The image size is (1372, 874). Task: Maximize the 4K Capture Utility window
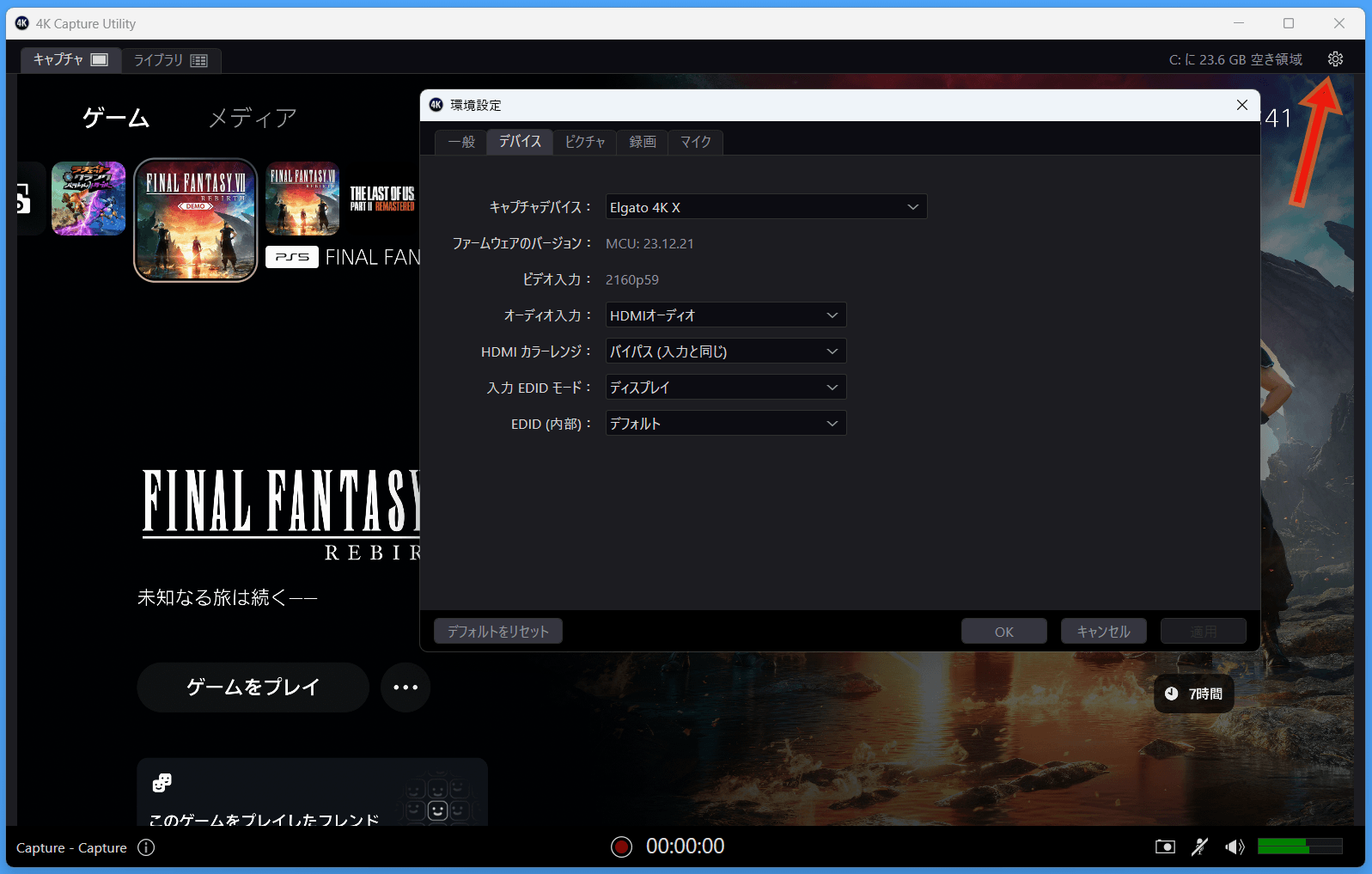coord(1289,23)
